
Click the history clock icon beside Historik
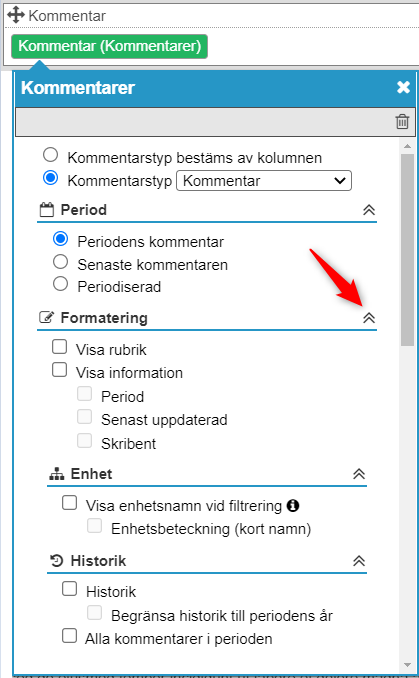[x=57, y=561]
